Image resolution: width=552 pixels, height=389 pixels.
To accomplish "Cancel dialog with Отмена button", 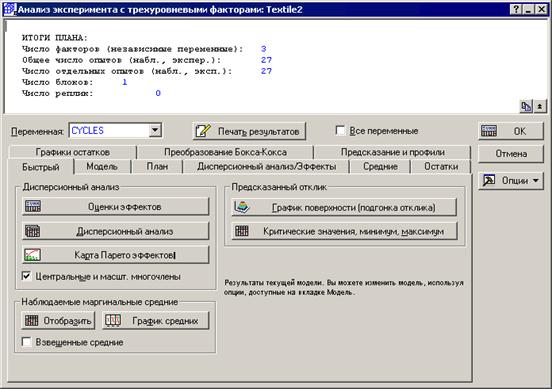I will point(511,154).
